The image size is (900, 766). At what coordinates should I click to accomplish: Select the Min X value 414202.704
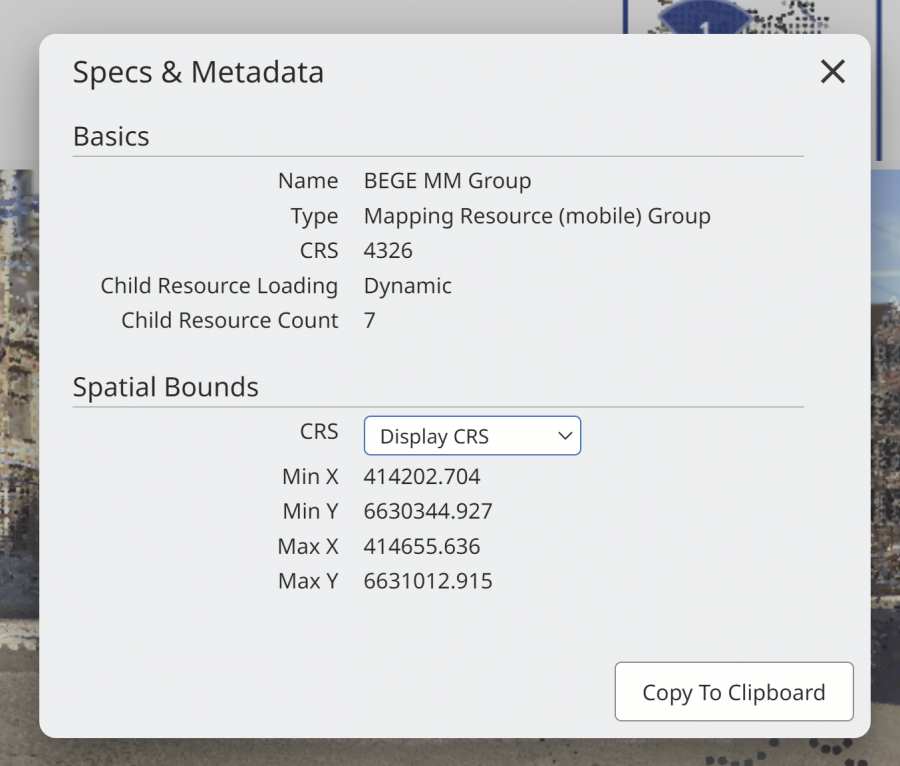[422, 477]
